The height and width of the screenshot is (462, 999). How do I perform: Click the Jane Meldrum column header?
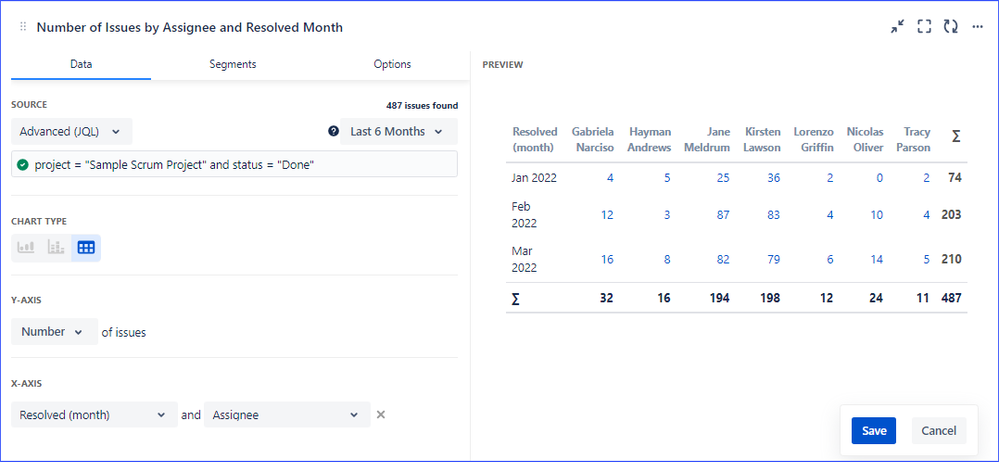708,140
